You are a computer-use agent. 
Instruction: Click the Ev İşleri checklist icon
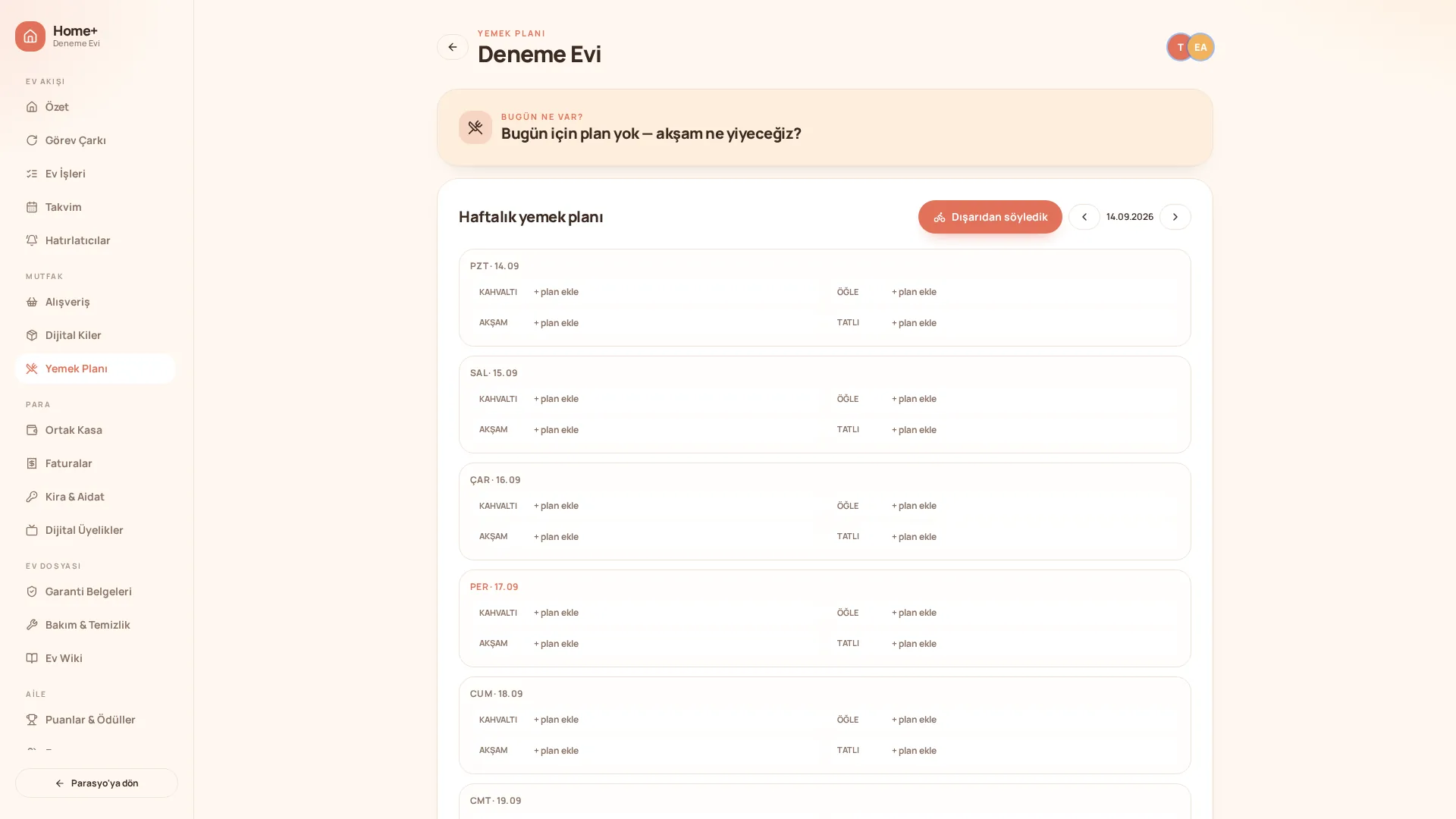coord(32,174)
